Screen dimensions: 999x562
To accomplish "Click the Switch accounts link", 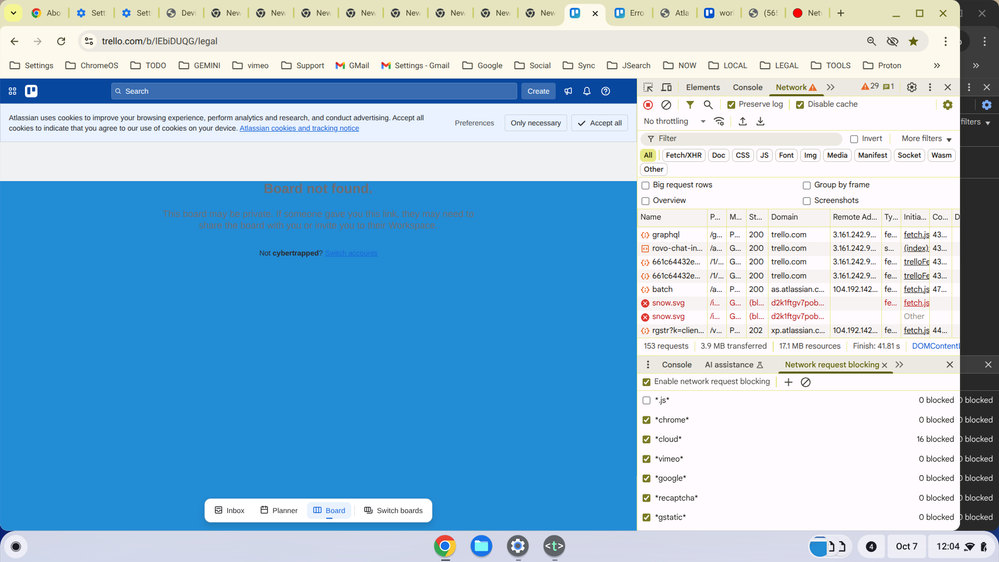I will click(351, 253).
